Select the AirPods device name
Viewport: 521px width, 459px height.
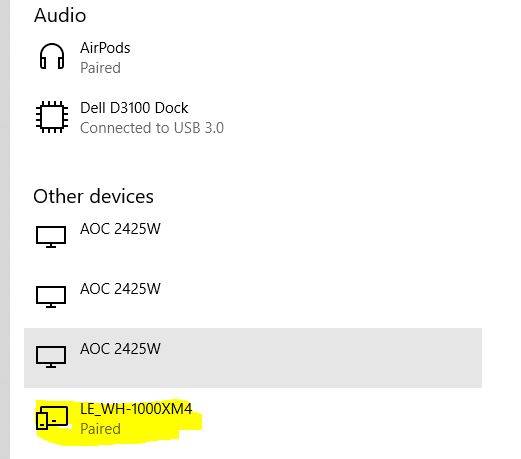point(105,48)
